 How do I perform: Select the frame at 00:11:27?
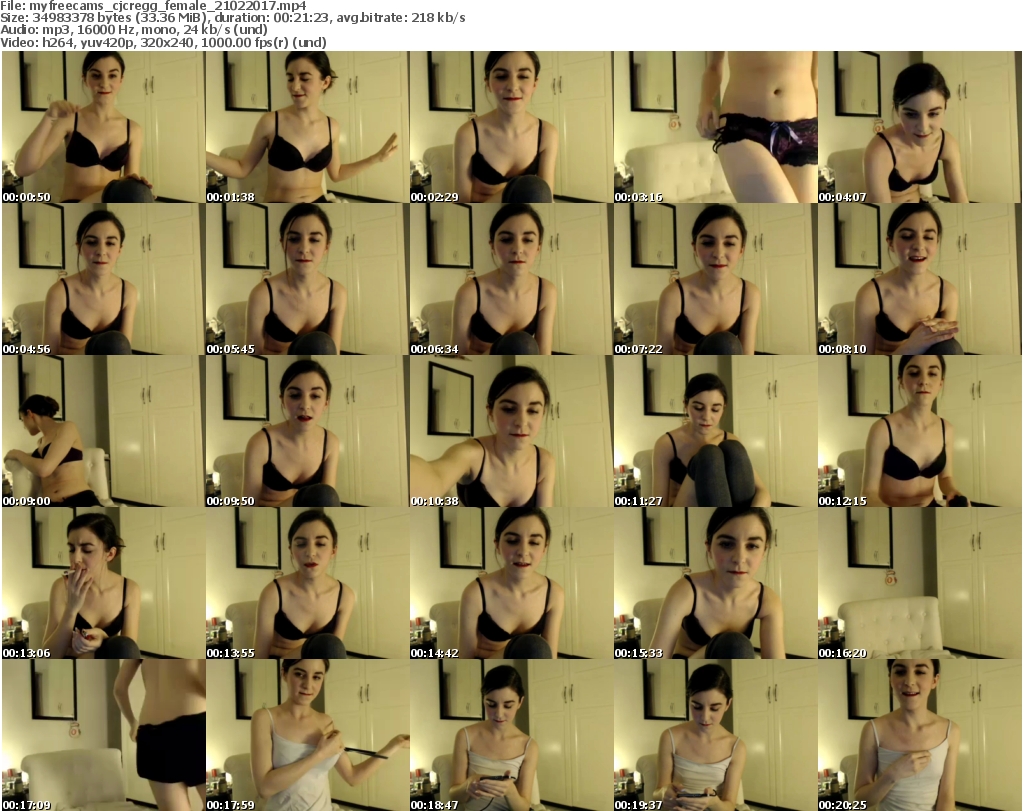click(x=715, y=432)
